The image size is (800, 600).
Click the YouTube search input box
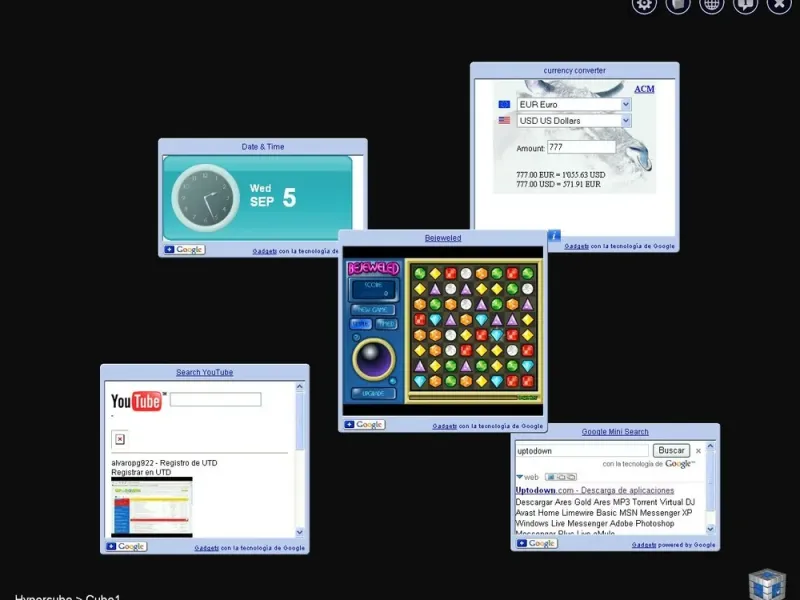(x=215, y=399)
